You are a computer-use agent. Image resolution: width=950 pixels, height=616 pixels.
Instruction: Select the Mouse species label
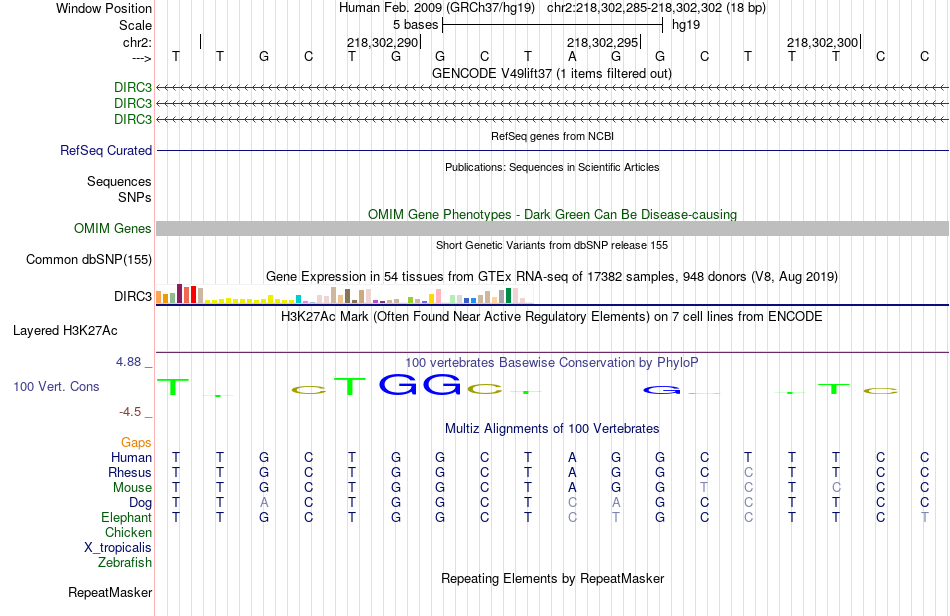[132, 488]
